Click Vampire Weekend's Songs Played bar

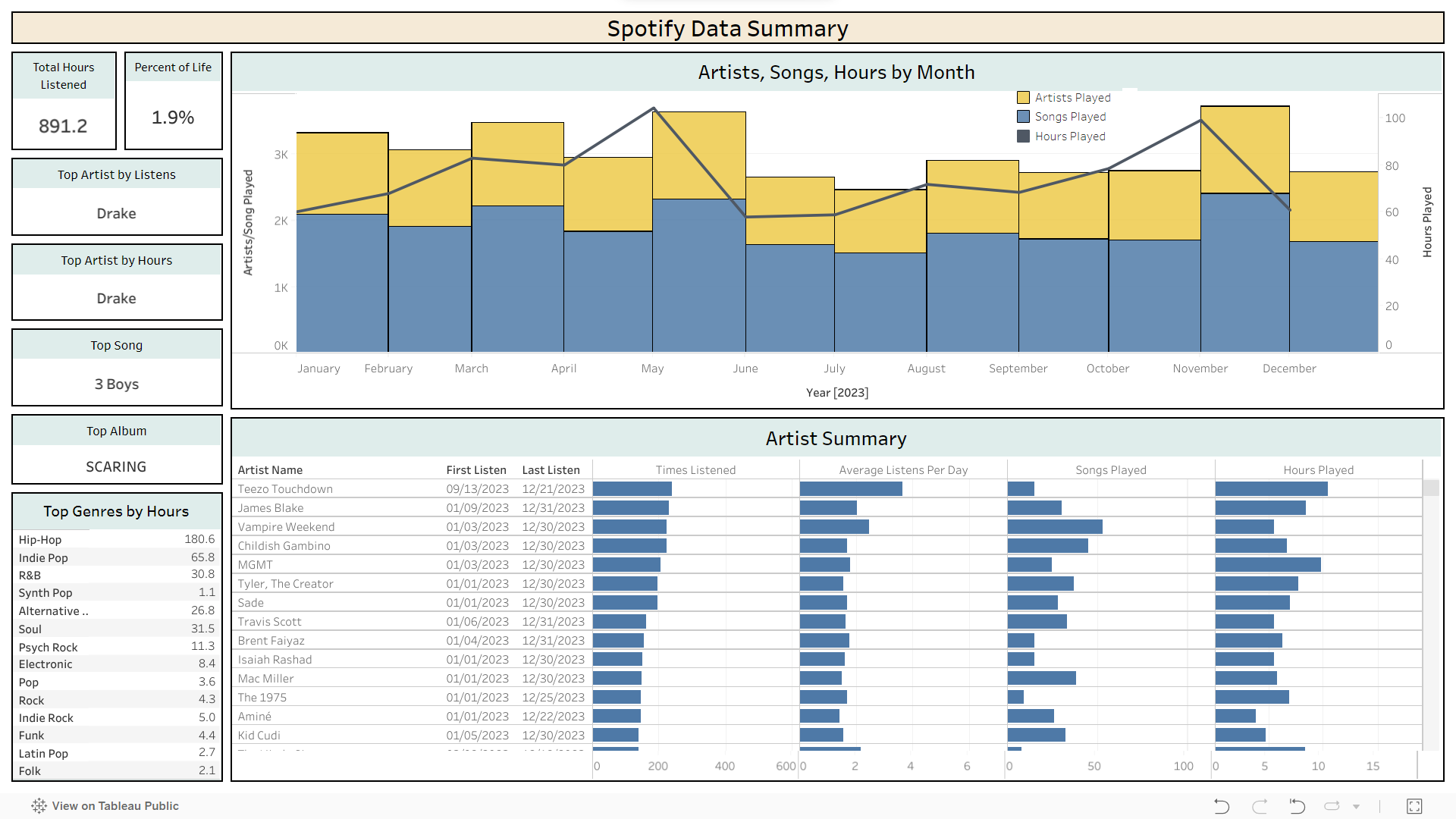click(1054, 527)
